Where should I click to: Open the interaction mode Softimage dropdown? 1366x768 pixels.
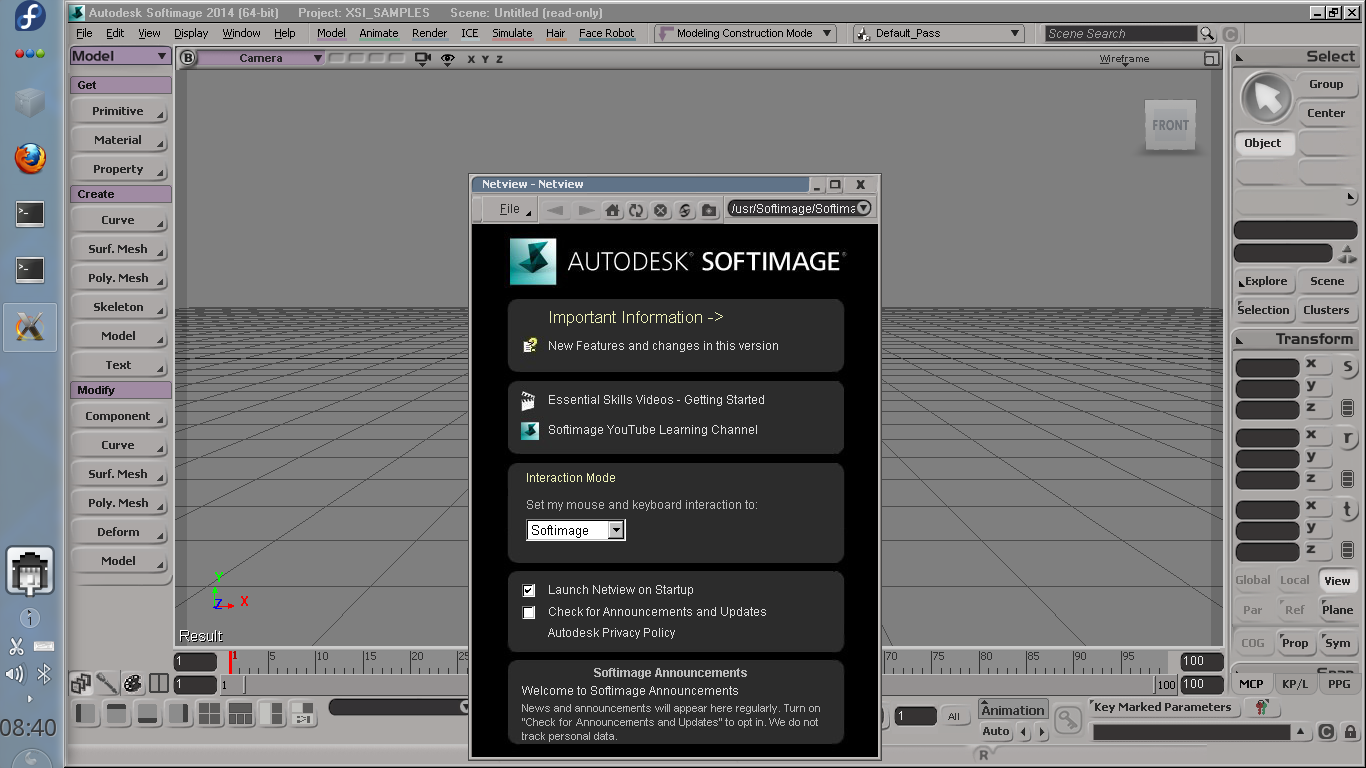click(x=576, y=530)
